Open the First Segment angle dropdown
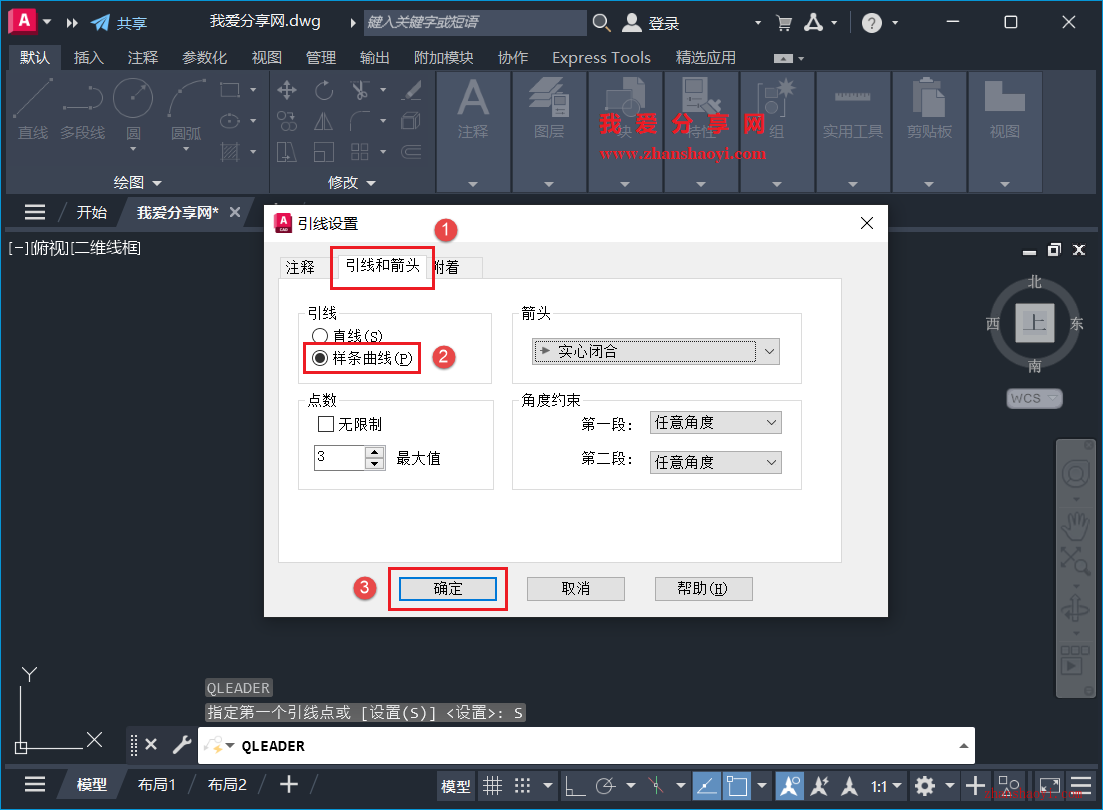 (x=715, y=422)
